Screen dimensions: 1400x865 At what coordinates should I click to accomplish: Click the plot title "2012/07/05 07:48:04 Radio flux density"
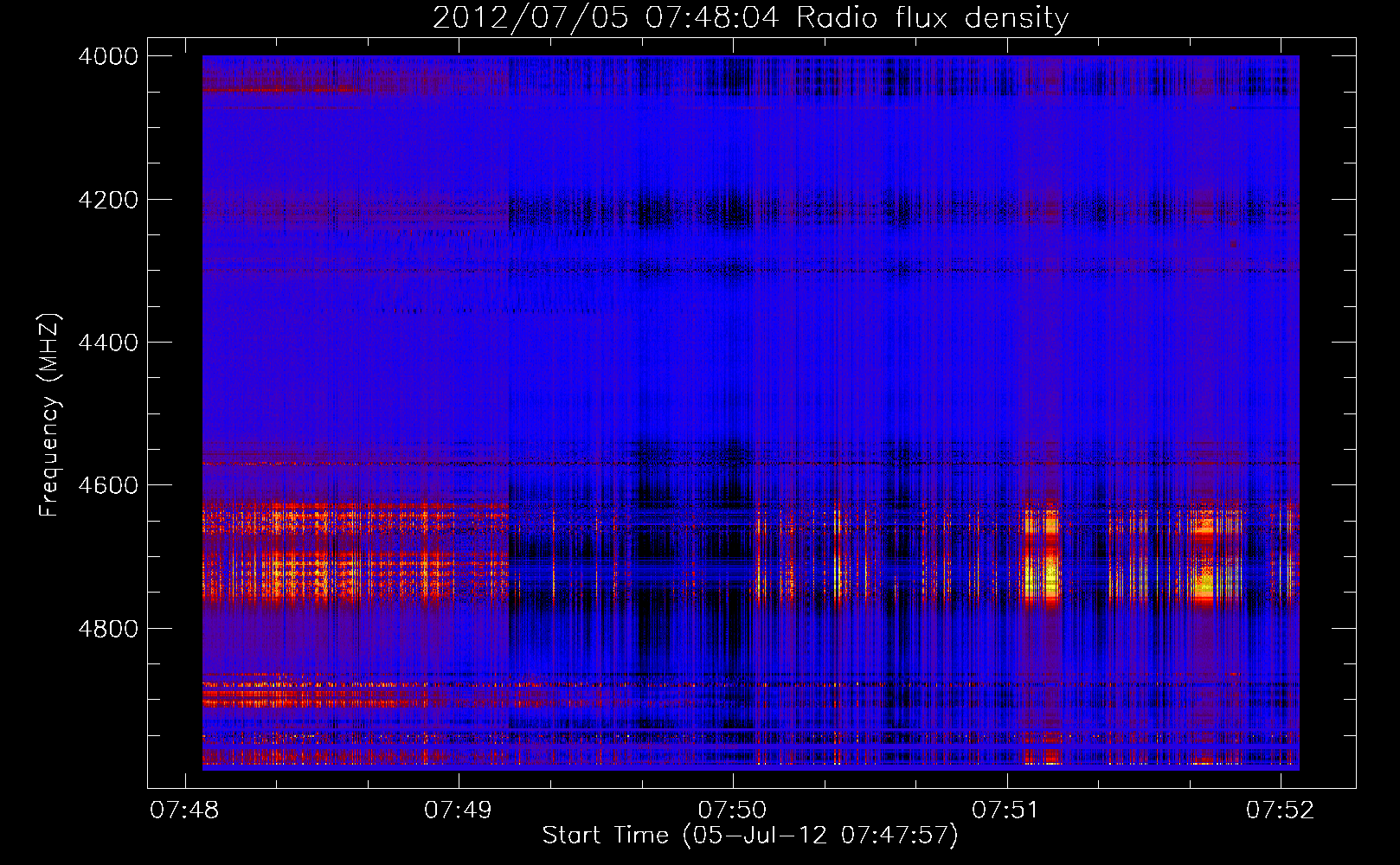[750, 17]
